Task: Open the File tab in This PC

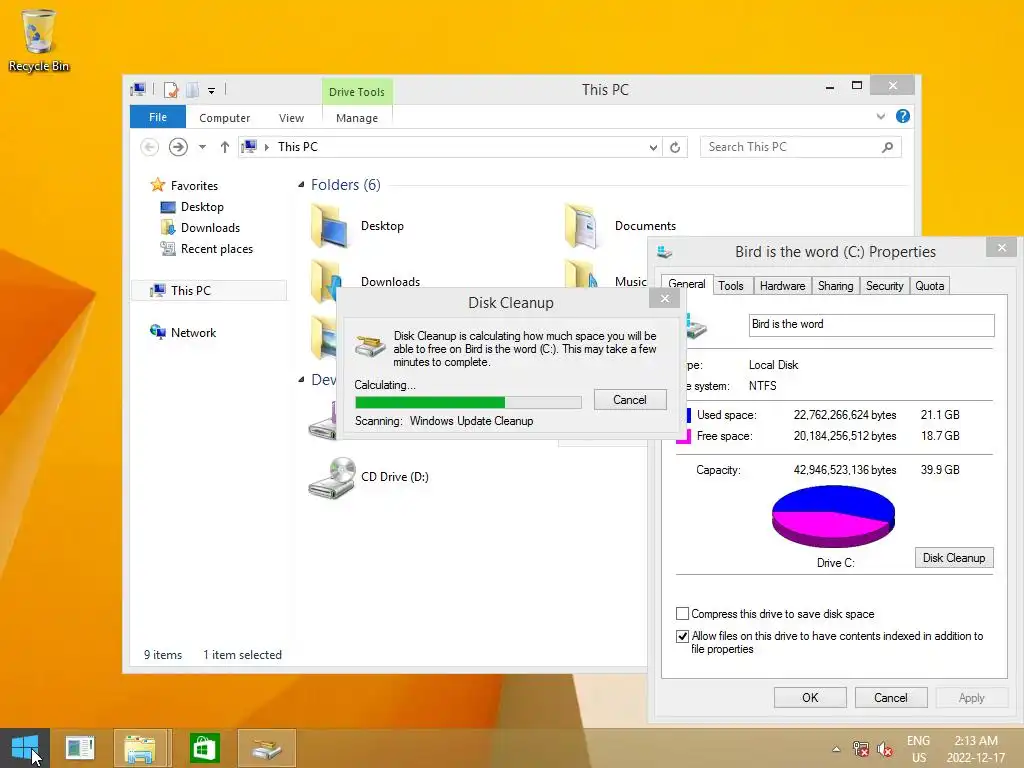Action: click(x=158, y=118)
